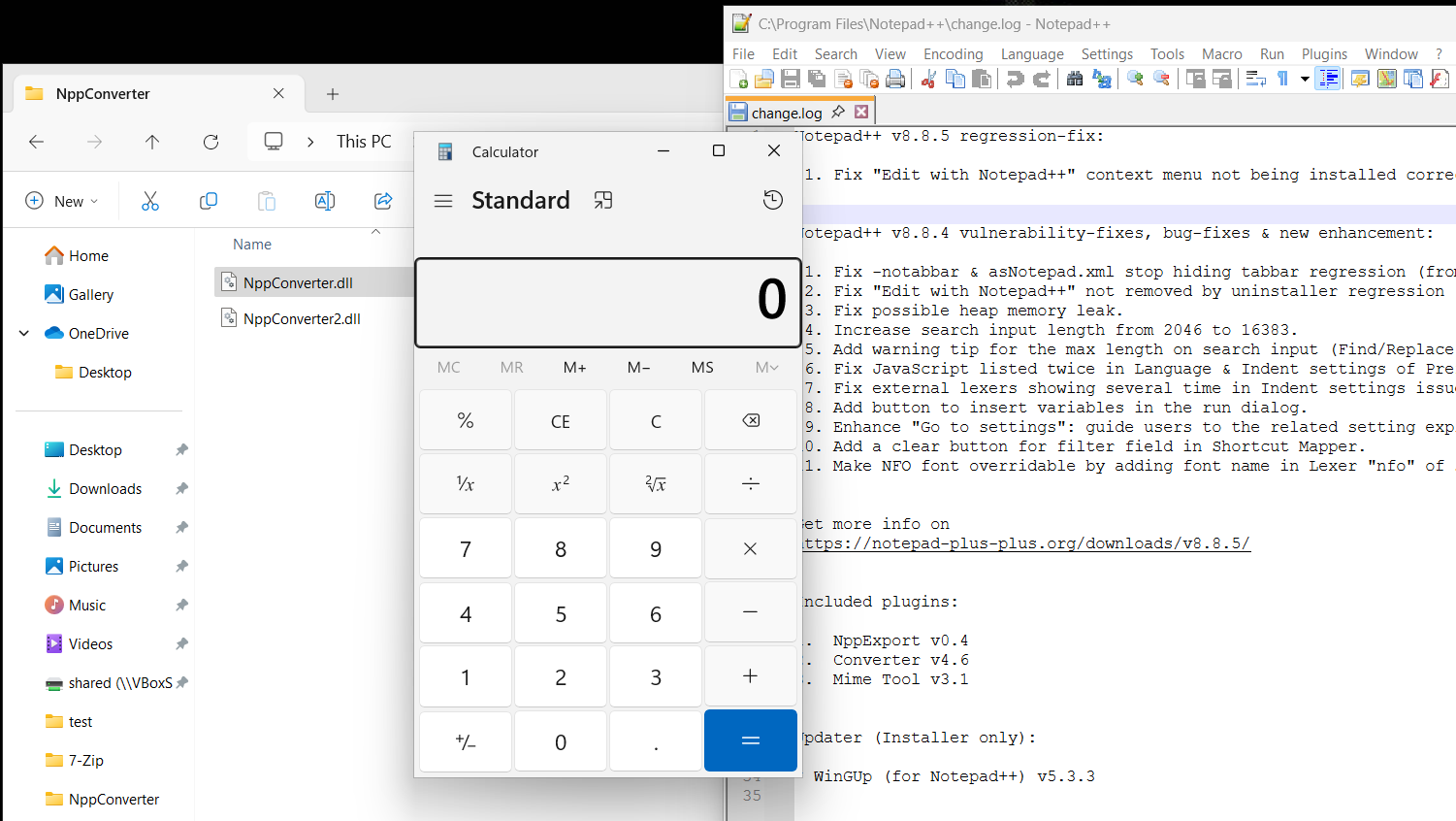Click the percent key in Calculator
This screenshot has height=821, width=1456.
coord(466,420)
